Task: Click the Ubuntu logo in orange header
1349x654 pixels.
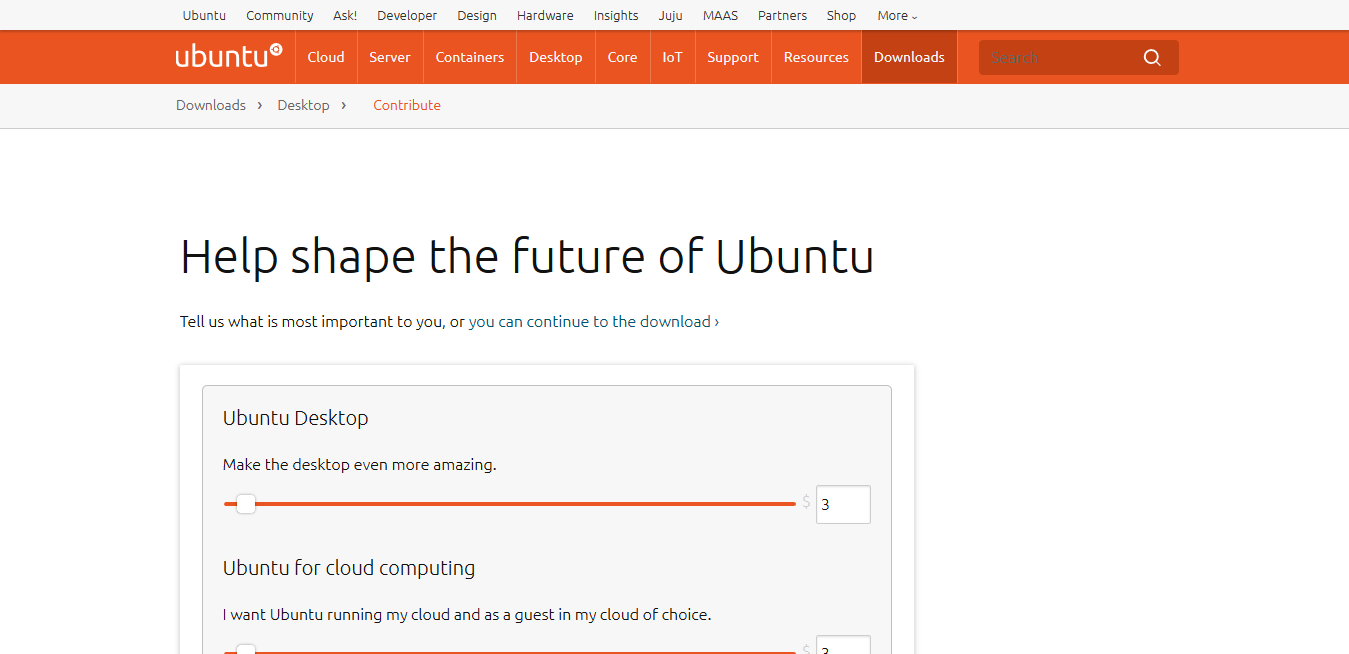Action: tap(229, 56)
